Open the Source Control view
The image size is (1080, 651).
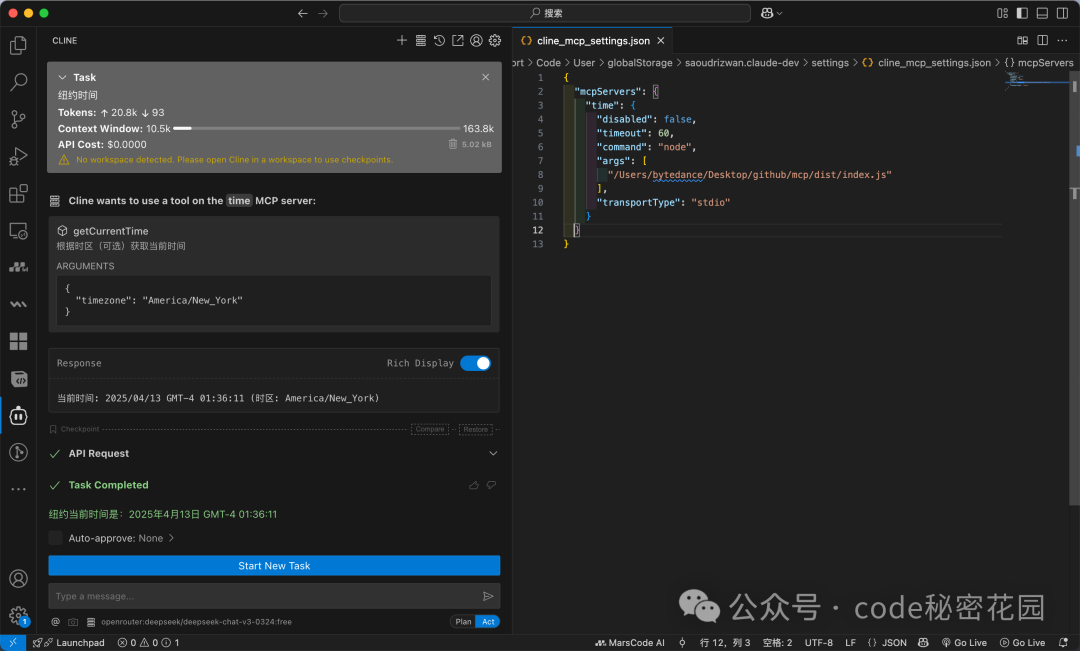pos(18,119)
